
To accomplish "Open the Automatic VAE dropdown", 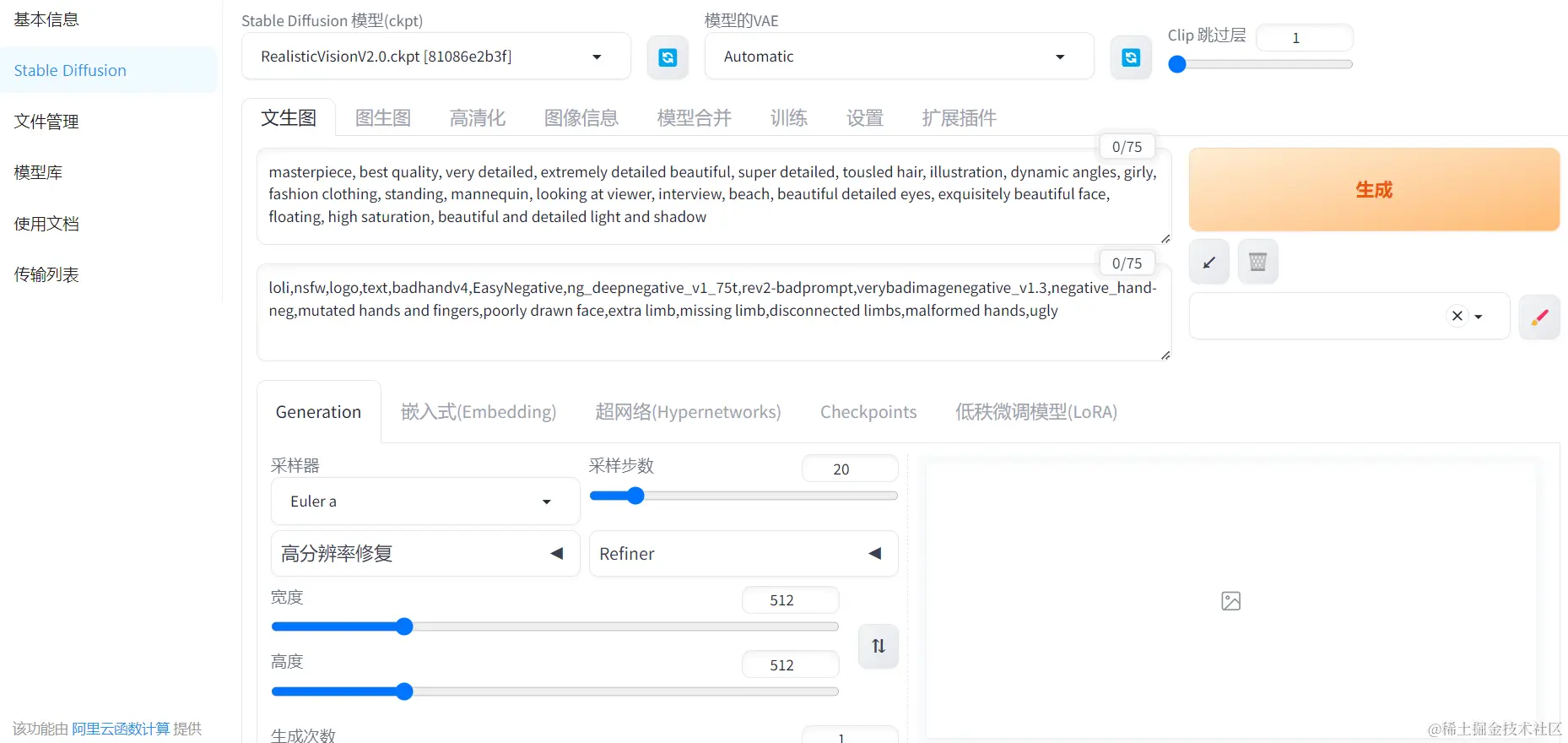I will pos(899,57).
